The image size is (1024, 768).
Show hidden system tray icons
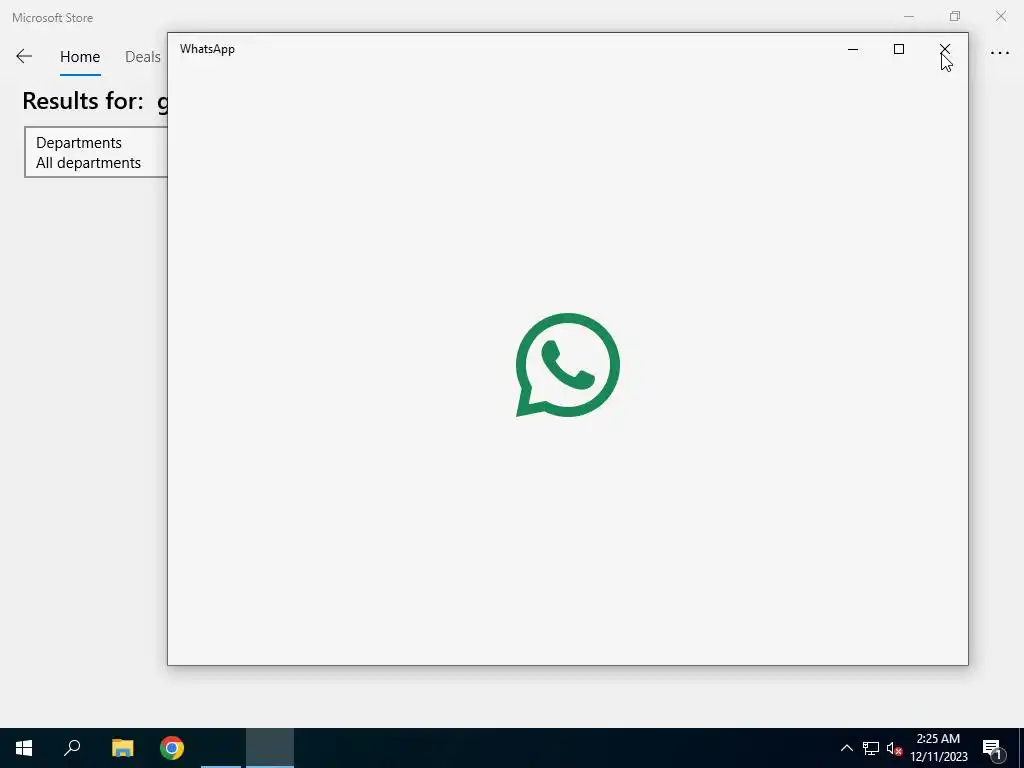pyautogui.click(x=846, y=748)
